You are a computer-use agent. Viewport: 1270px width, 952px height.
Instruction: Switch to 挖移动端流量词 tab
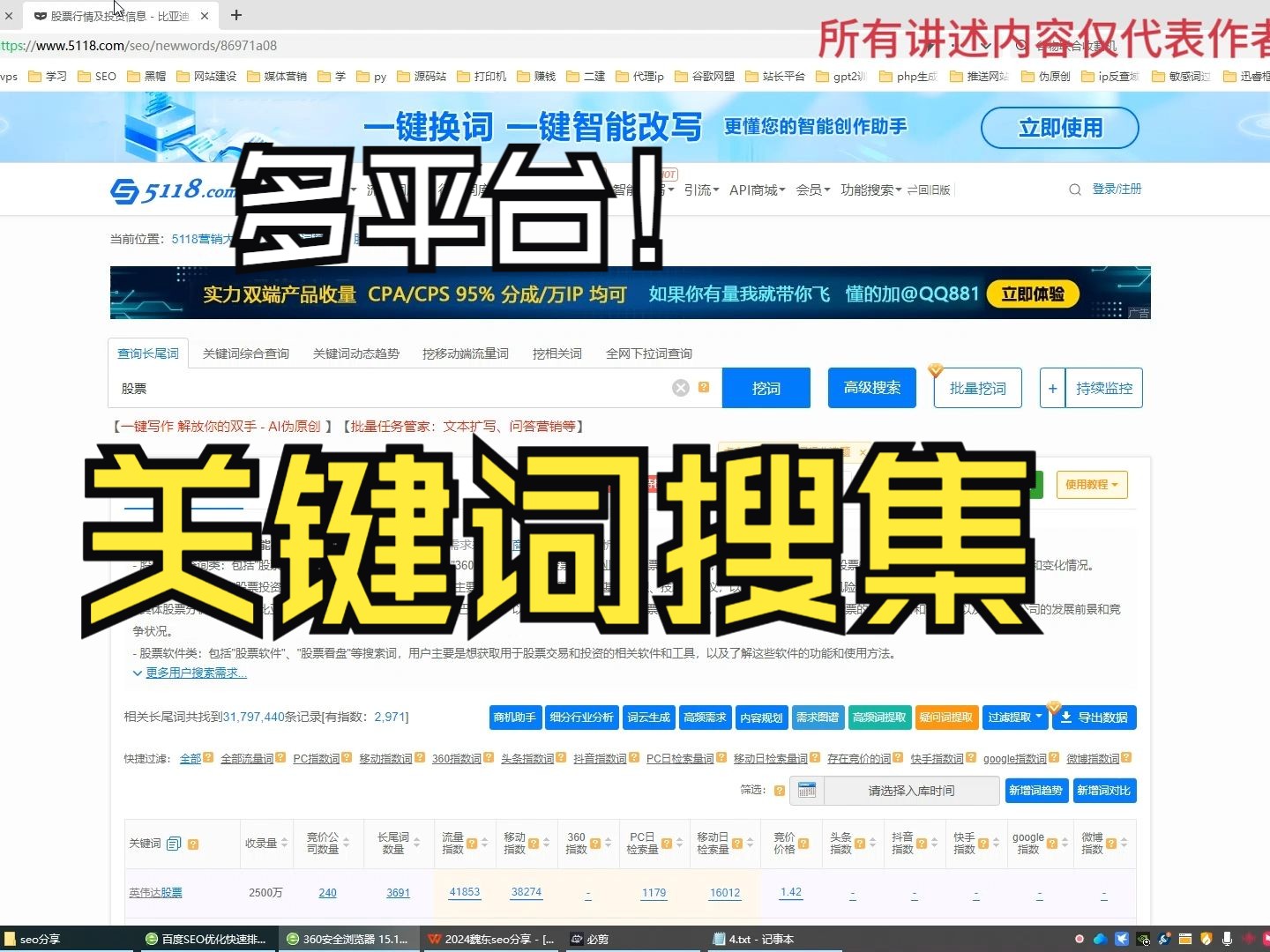point(466,353)
